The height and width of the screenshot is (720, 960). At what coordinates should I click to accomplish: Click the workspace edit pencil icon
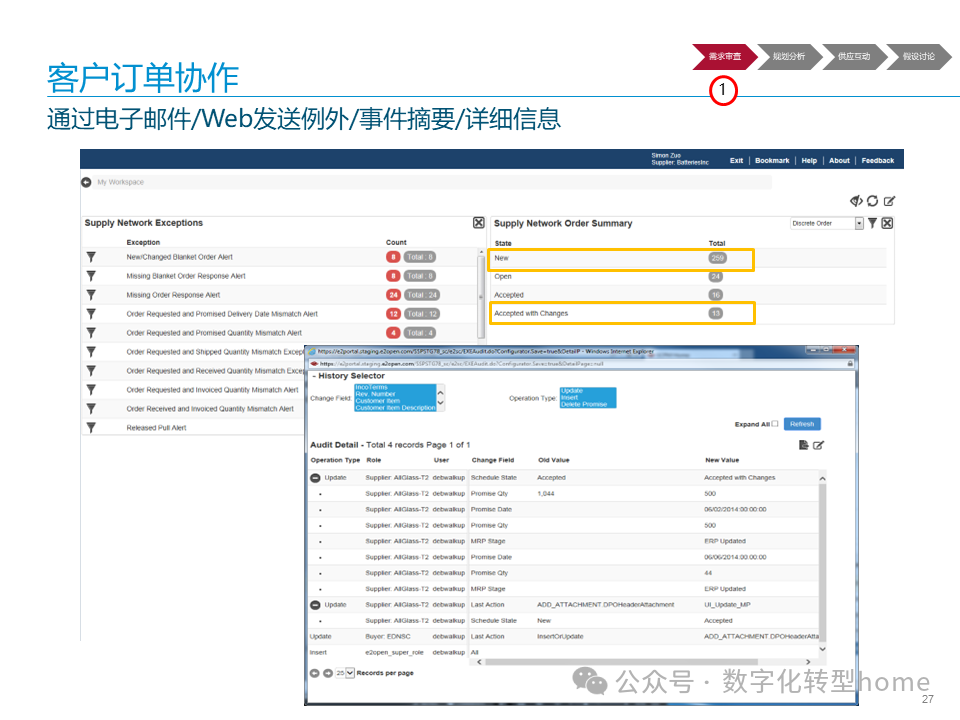click(x=889, y=201)
